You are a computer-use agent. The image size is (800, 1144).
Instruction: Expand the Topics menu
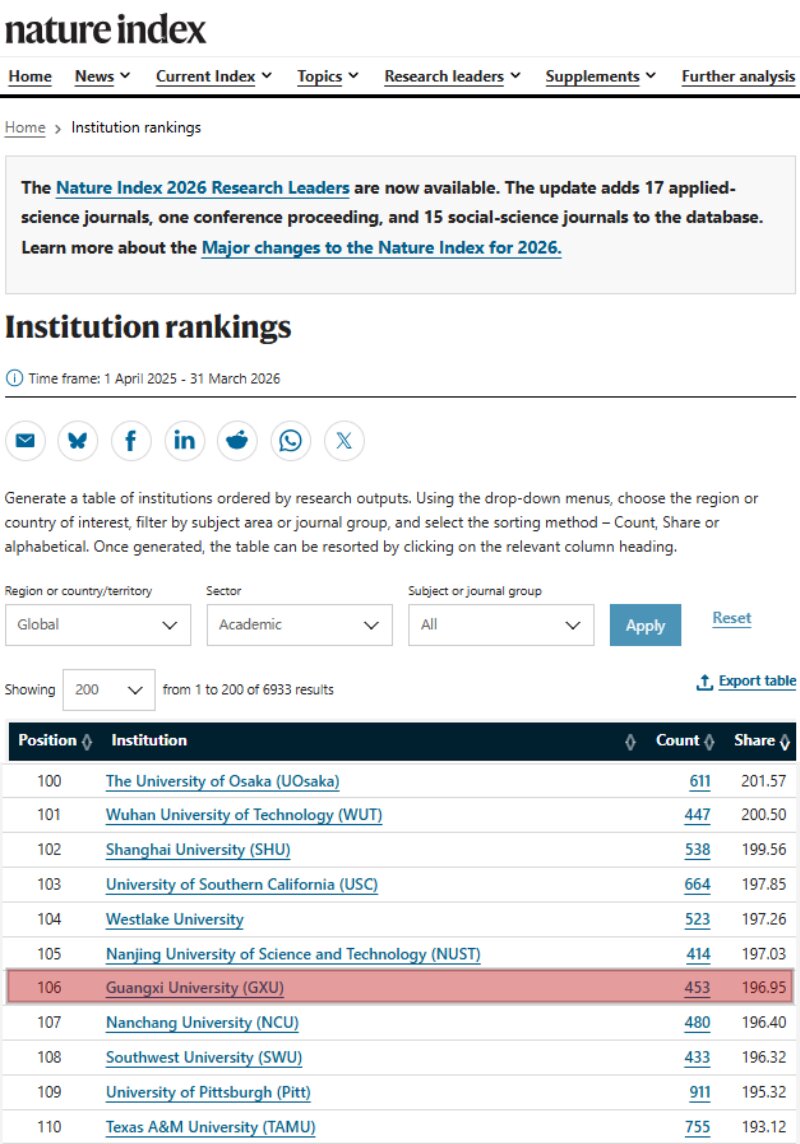point(327,76)
